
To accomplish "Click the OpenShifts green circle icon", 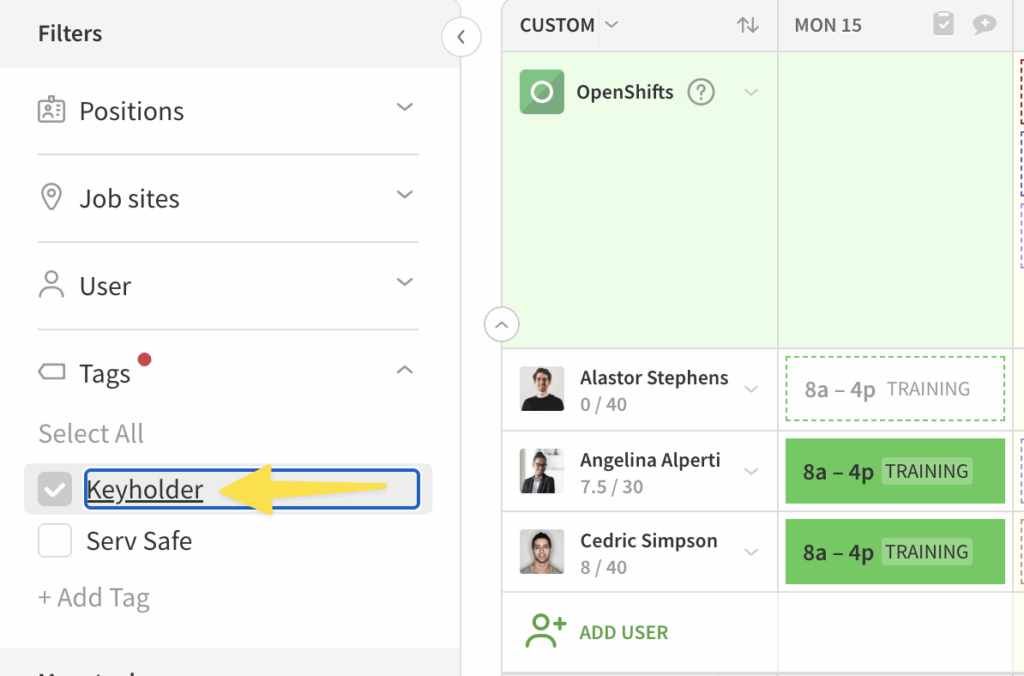I will pos(541,92).
